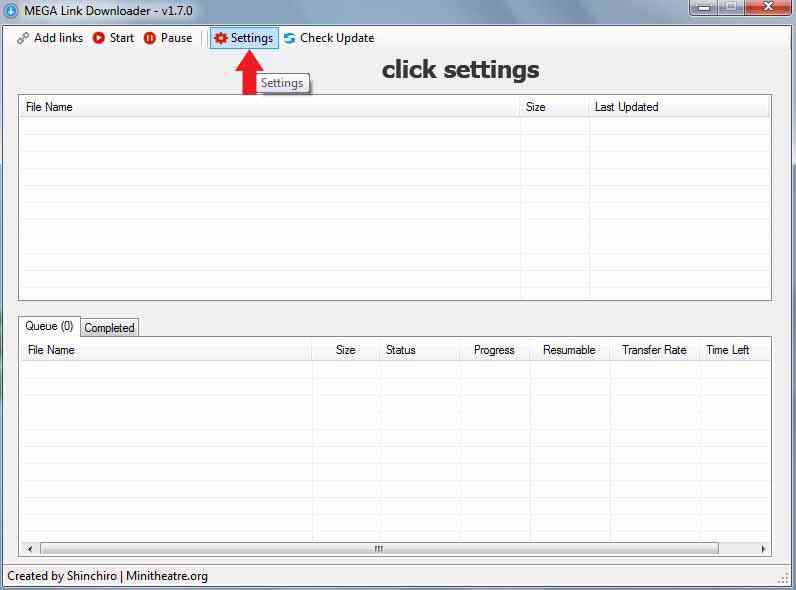Click the Add links chain icon
The width and height of the screenshot is (796, 590).
[x=22, y=38]
